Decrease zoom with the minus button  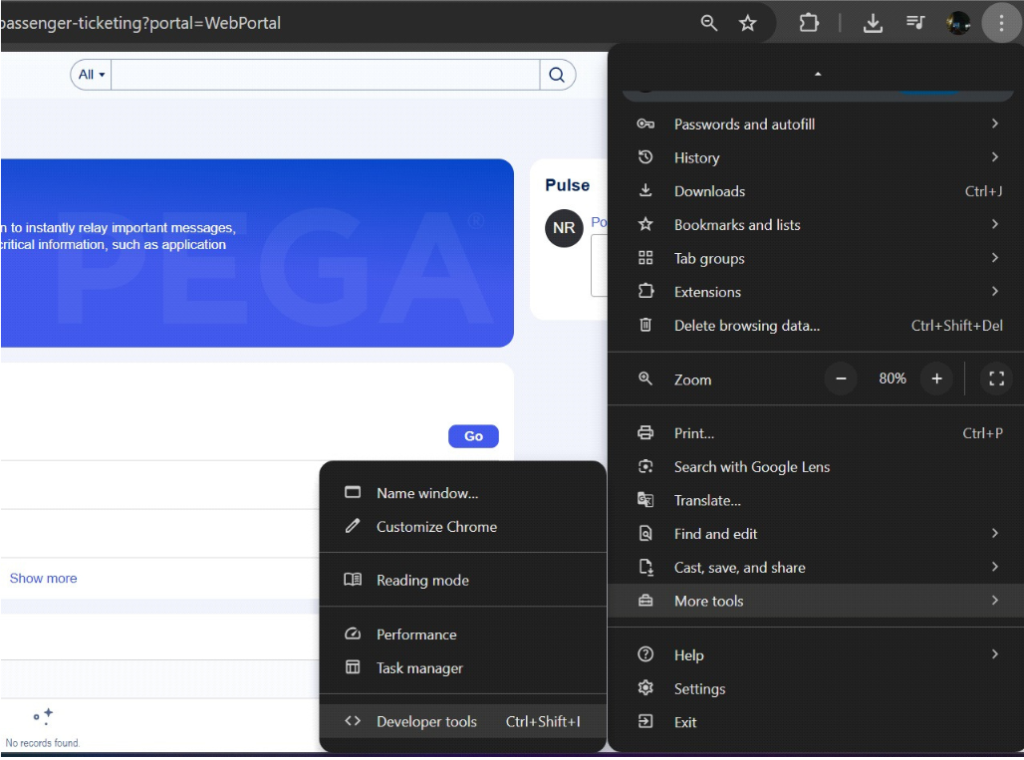(x=841, y=378)
